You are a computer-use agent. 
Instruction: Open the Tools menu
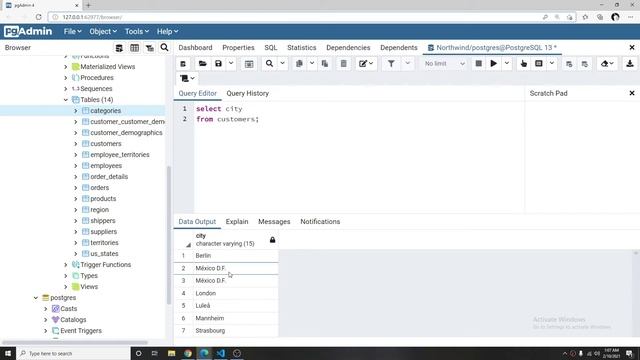137,31
